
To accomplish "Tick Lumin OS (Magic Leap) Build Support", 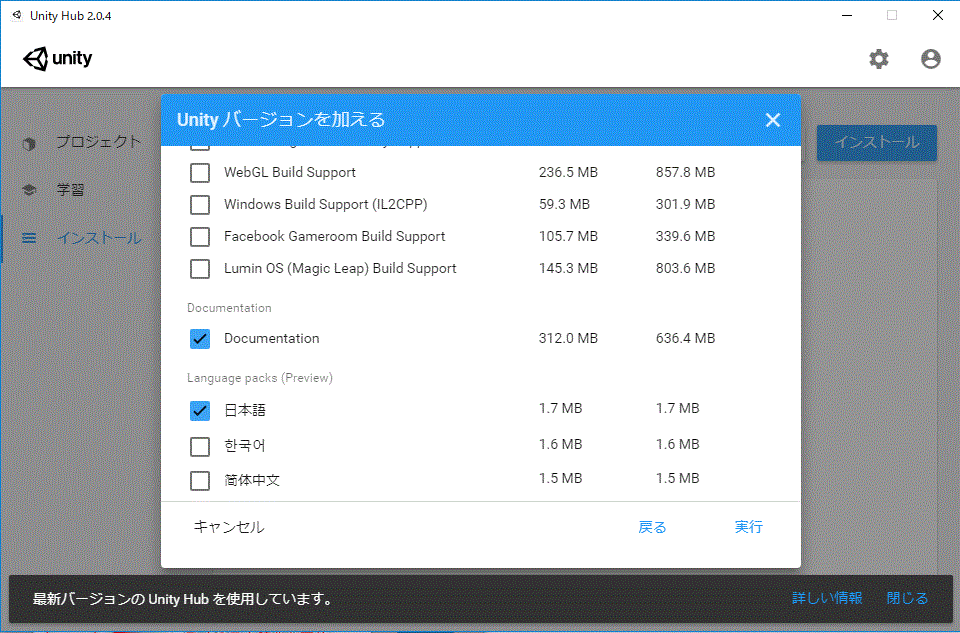I will click(x=200, y=269).
